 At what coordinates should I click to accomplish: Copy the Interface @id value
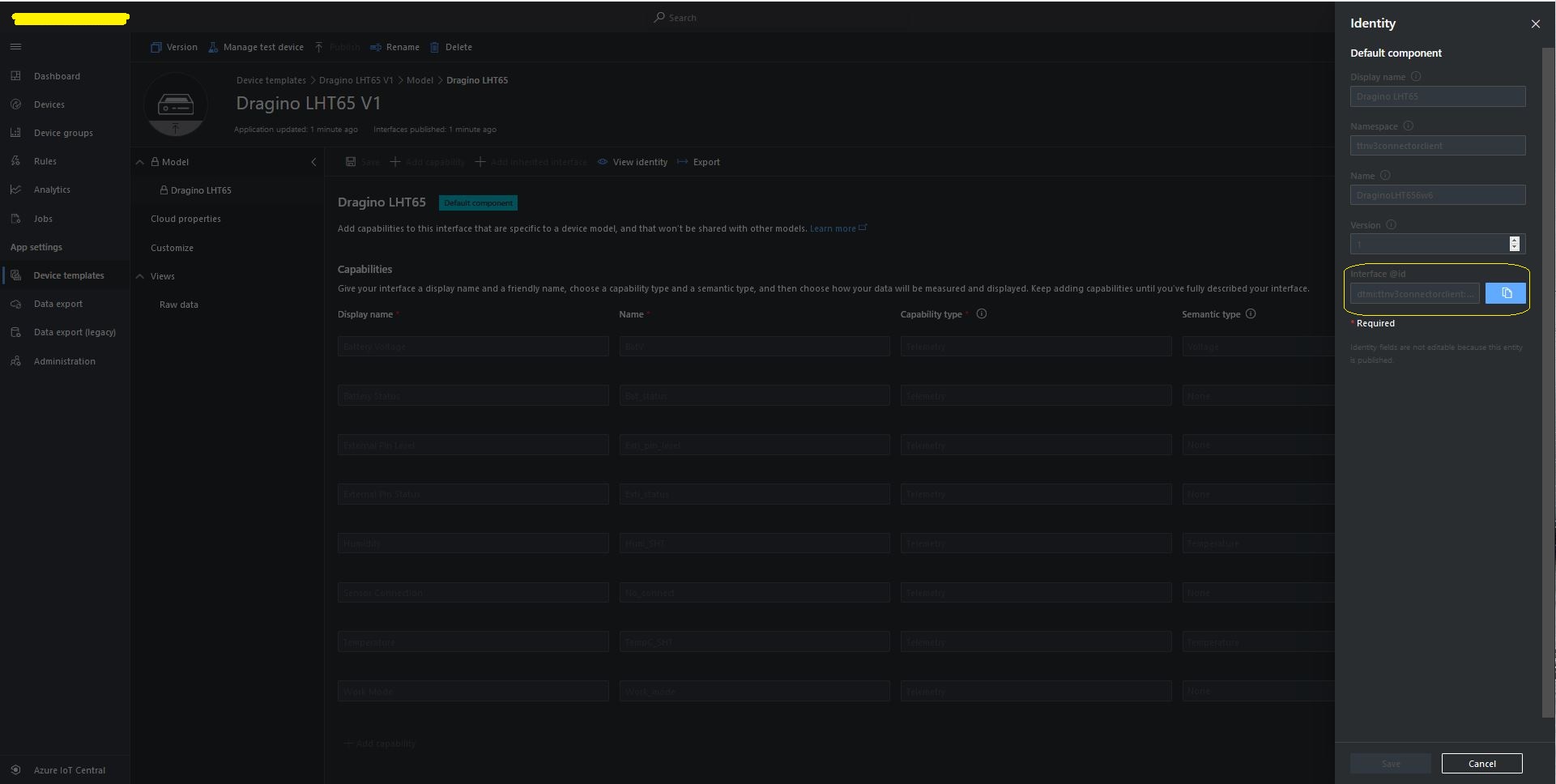pyautogui.click(x=1505, y=293)
